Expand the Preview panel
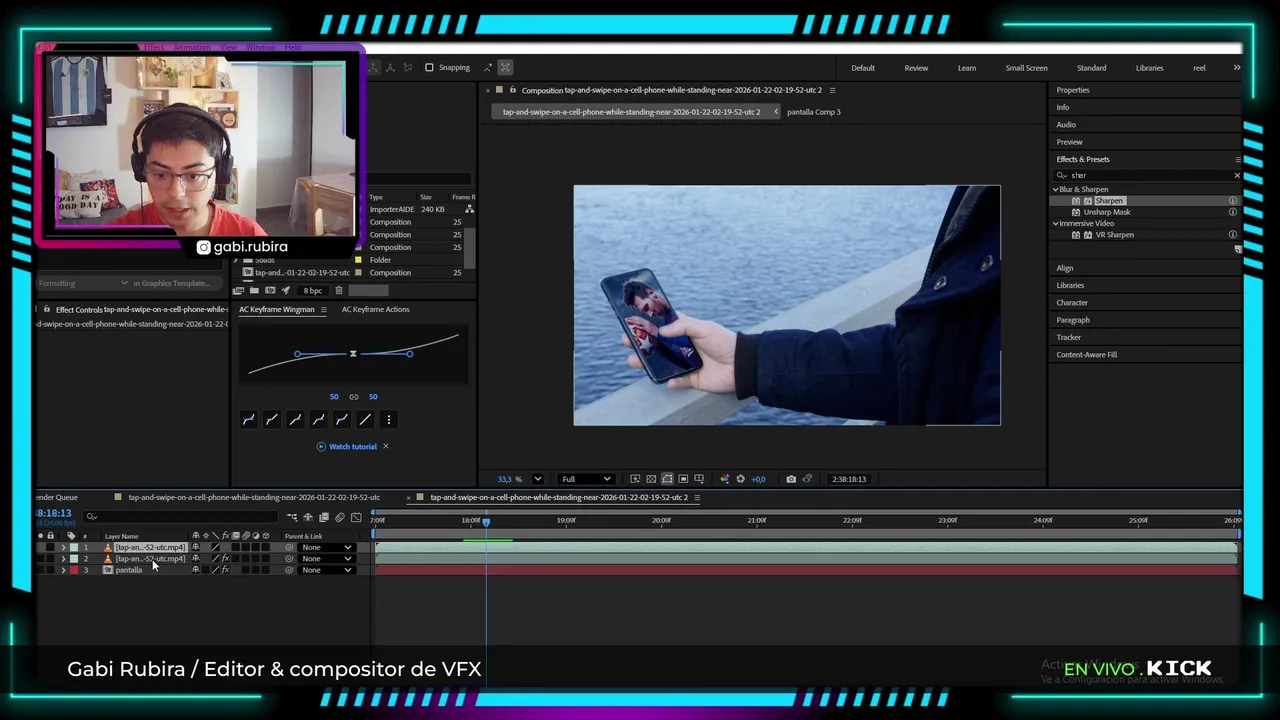1280x720 pixels. point(1069,142)
